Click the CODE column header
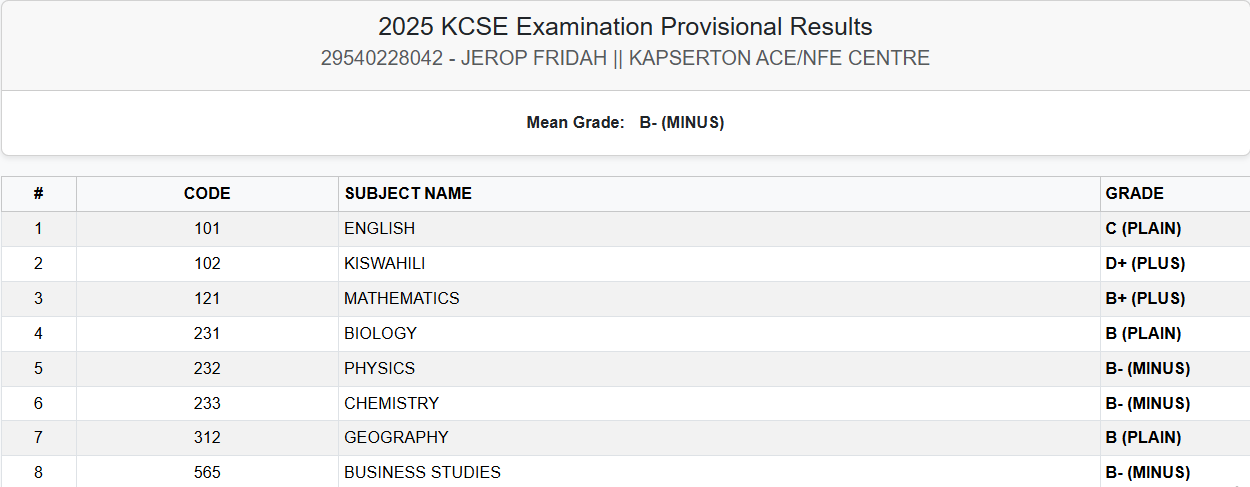Viewport: 1250px width, 487px height. 207,194
